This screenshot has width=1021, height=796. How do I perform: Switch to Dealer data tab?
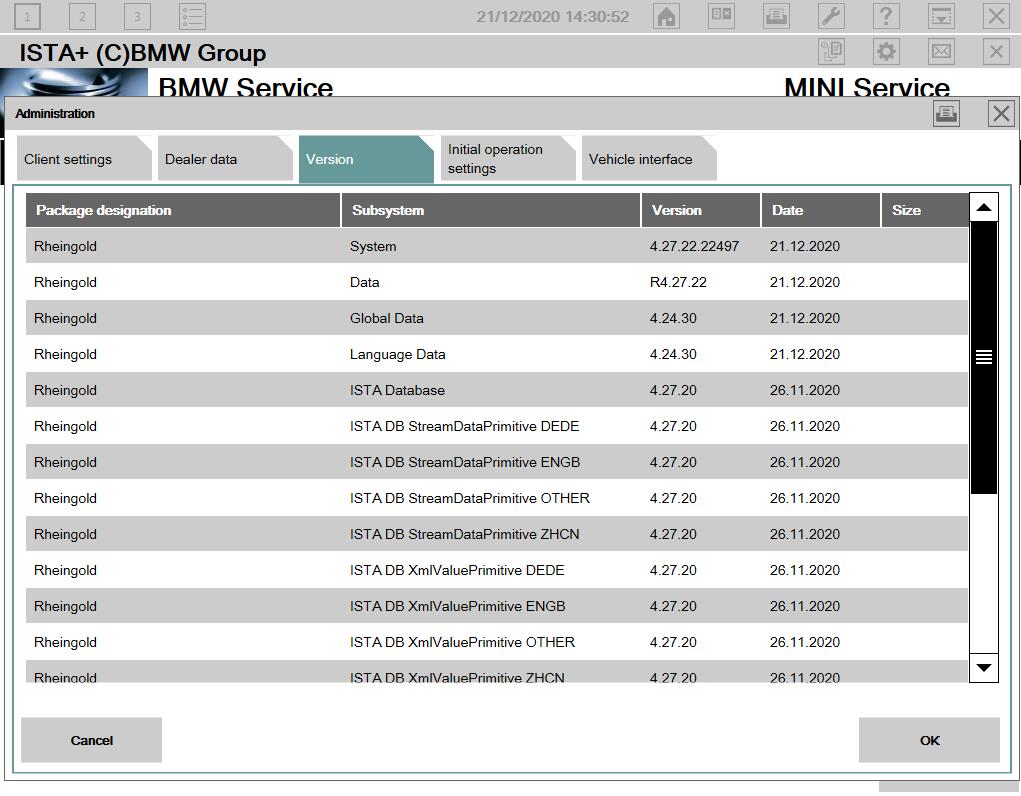[x=225, y=158]
